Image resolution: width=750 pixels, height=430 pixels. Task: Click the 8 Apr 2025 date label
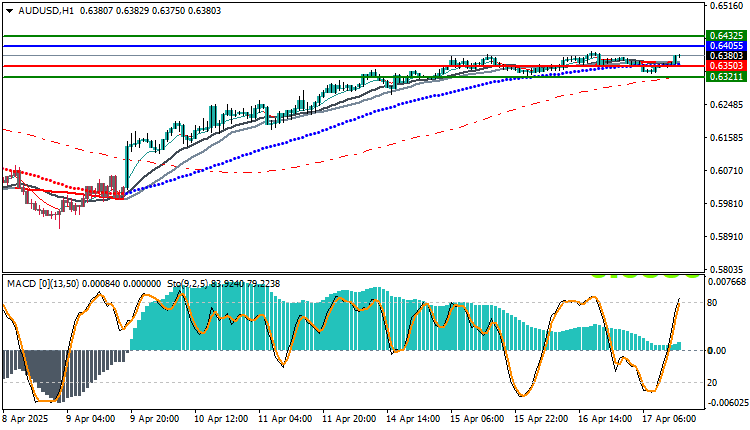click(x=25, y=419)
